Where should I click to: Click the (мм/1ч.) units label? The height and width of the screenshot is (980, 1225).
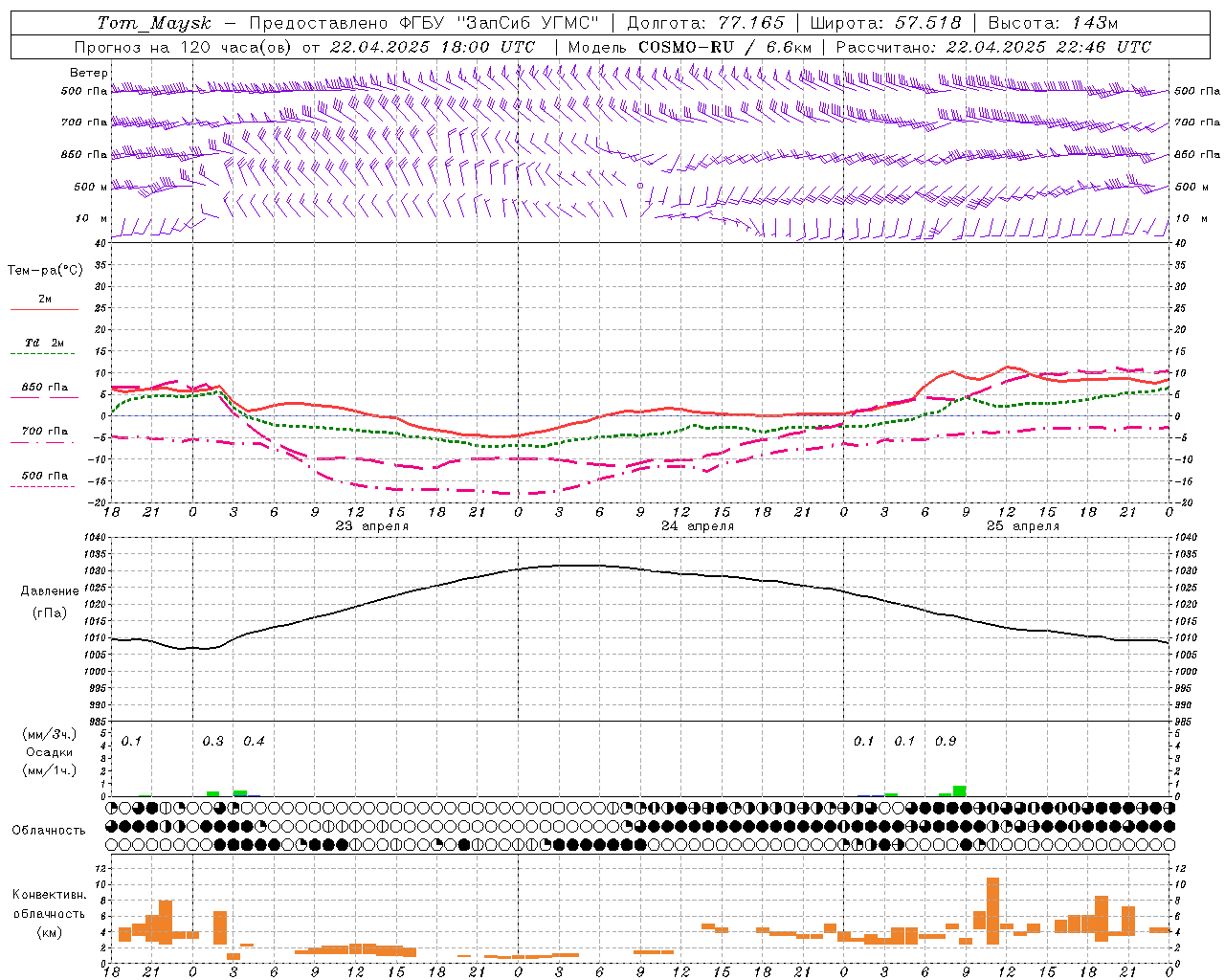[x=49, y=770]
